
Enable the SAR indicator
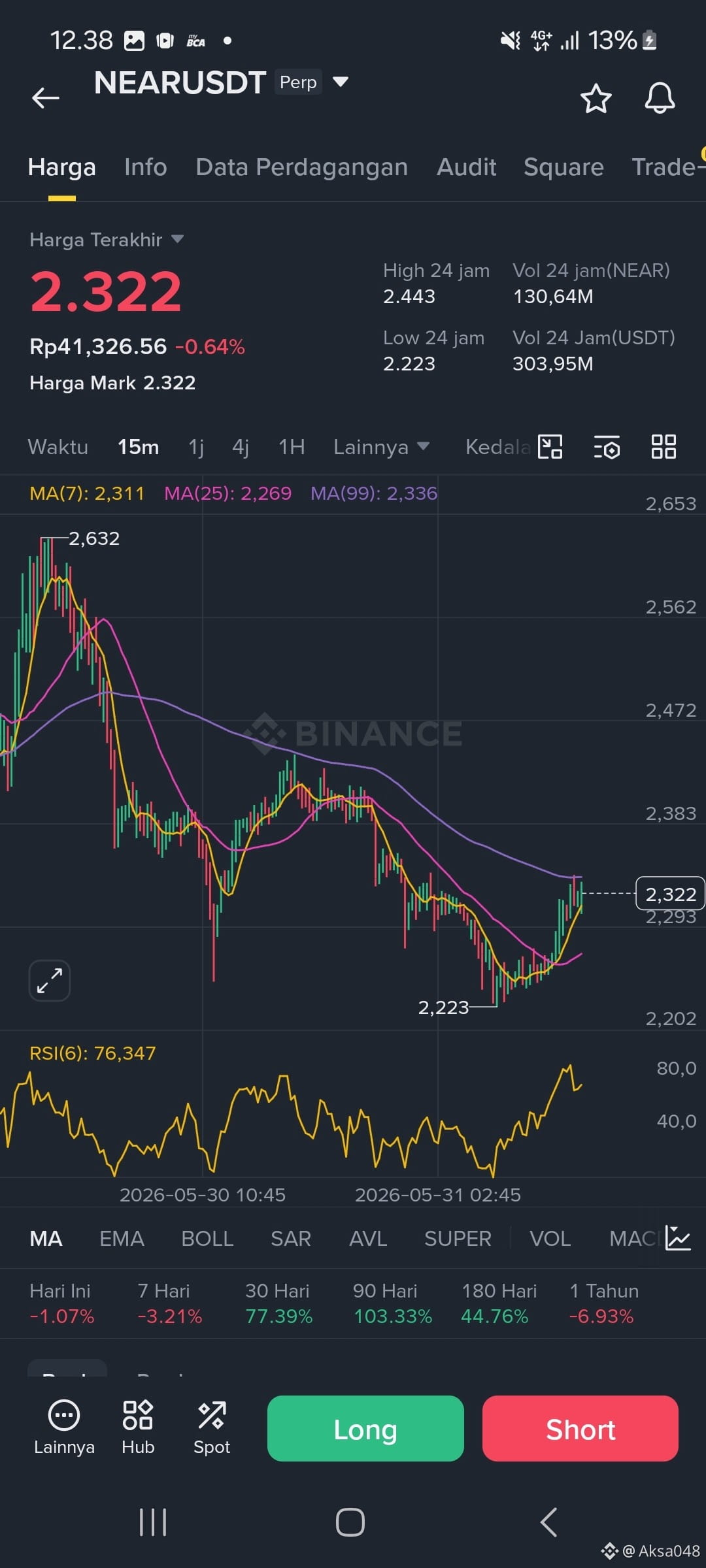[x=291, y=1239]
